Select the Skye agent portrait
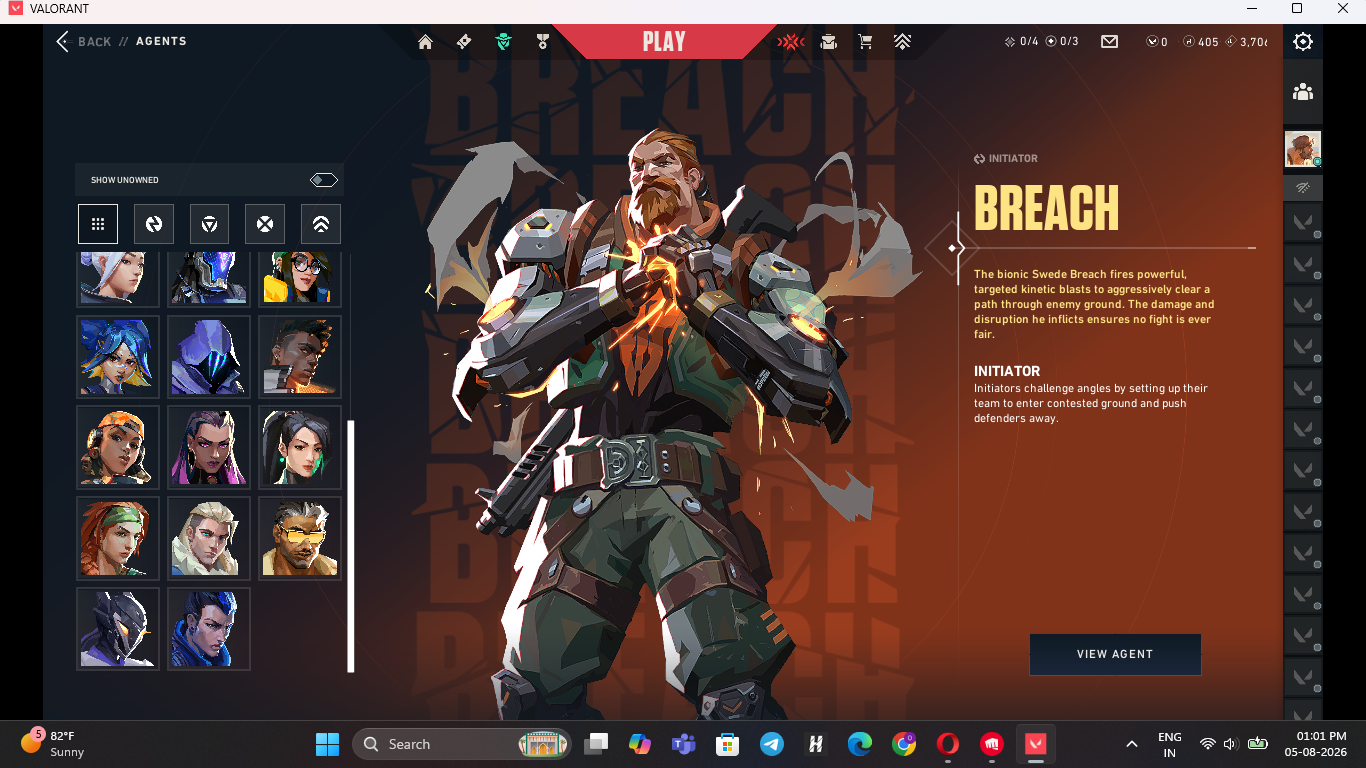 pos(118,538)
